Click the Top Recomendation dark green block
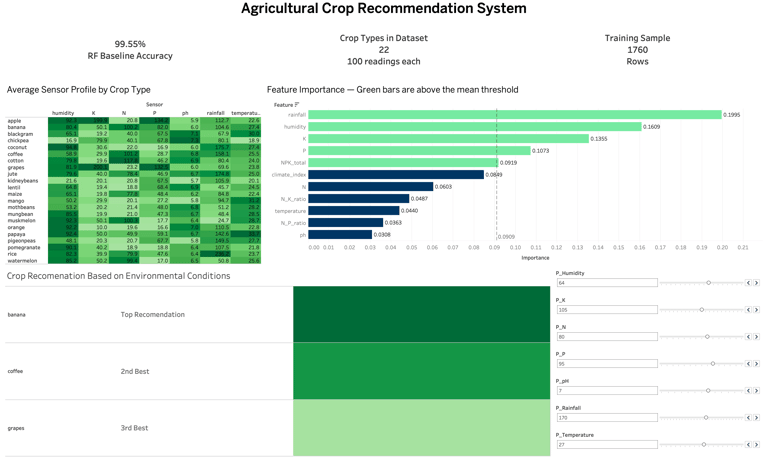The height and width of the screenshot is (457, 768). point(422,314)
